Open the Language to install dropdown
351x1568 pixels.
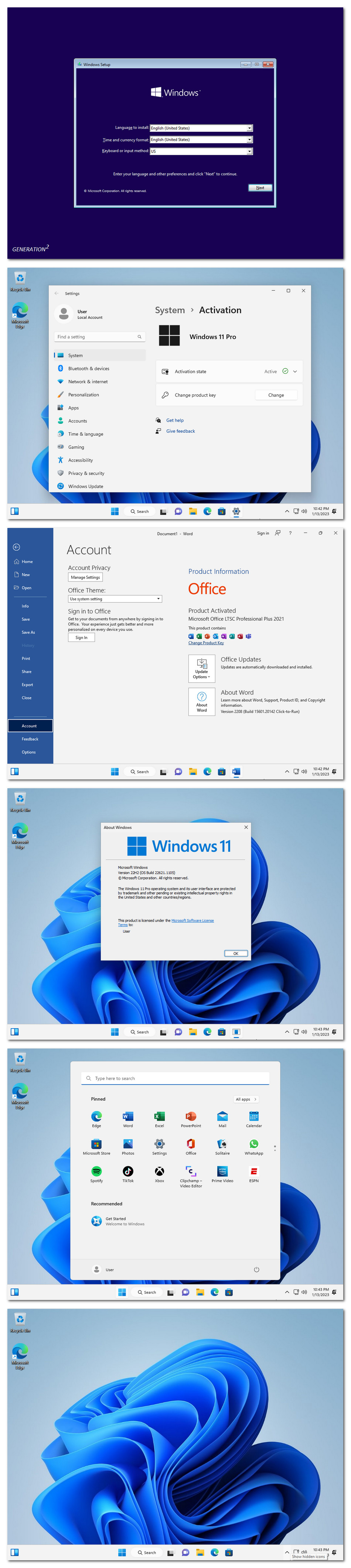coord(201,128)
